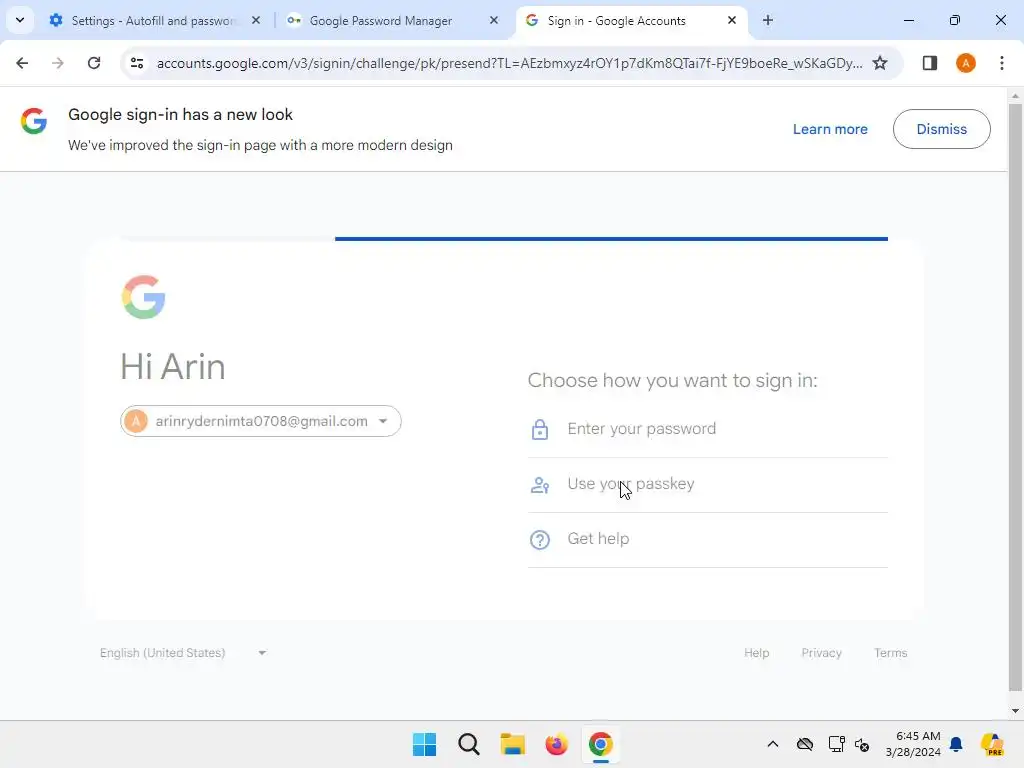Open the Privacy footer link
1024x768 pixels.
coord(821,652)
